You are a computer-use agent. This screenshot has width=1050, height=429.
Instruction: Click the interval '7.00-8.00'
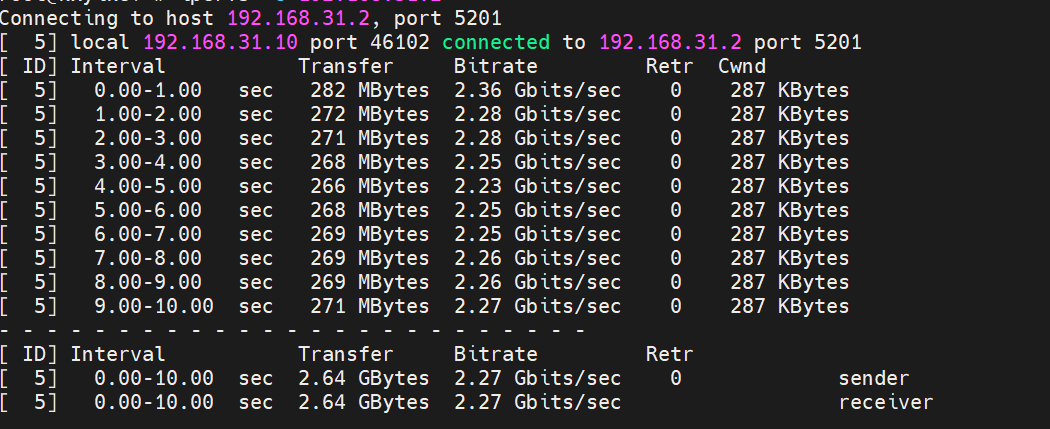(148, 258)
